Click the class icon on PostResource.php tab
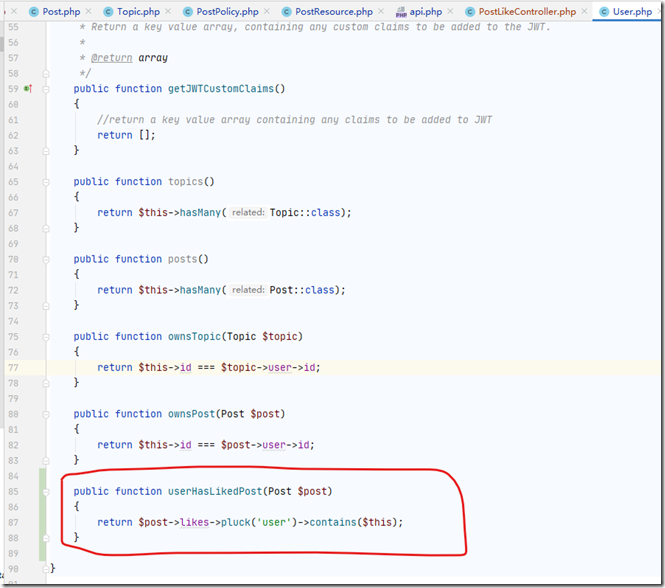 pos(286,12)
